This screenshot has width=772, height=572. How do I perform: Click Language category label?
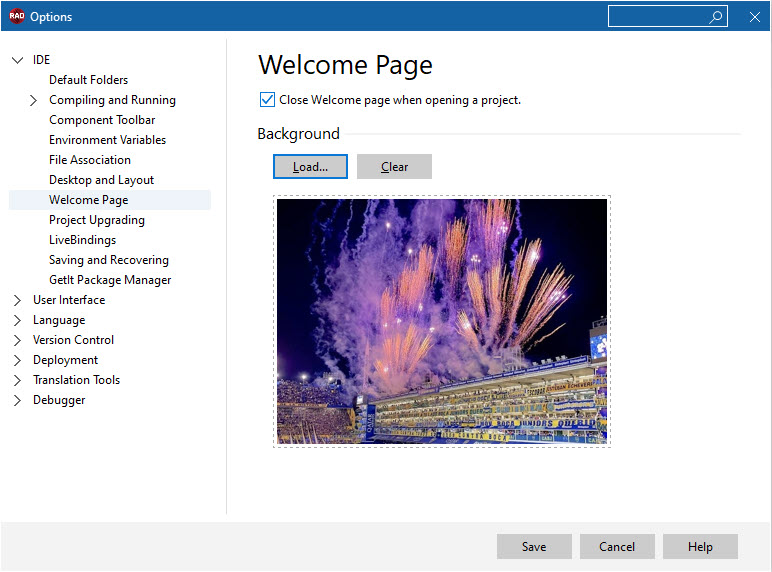[59, 320]
